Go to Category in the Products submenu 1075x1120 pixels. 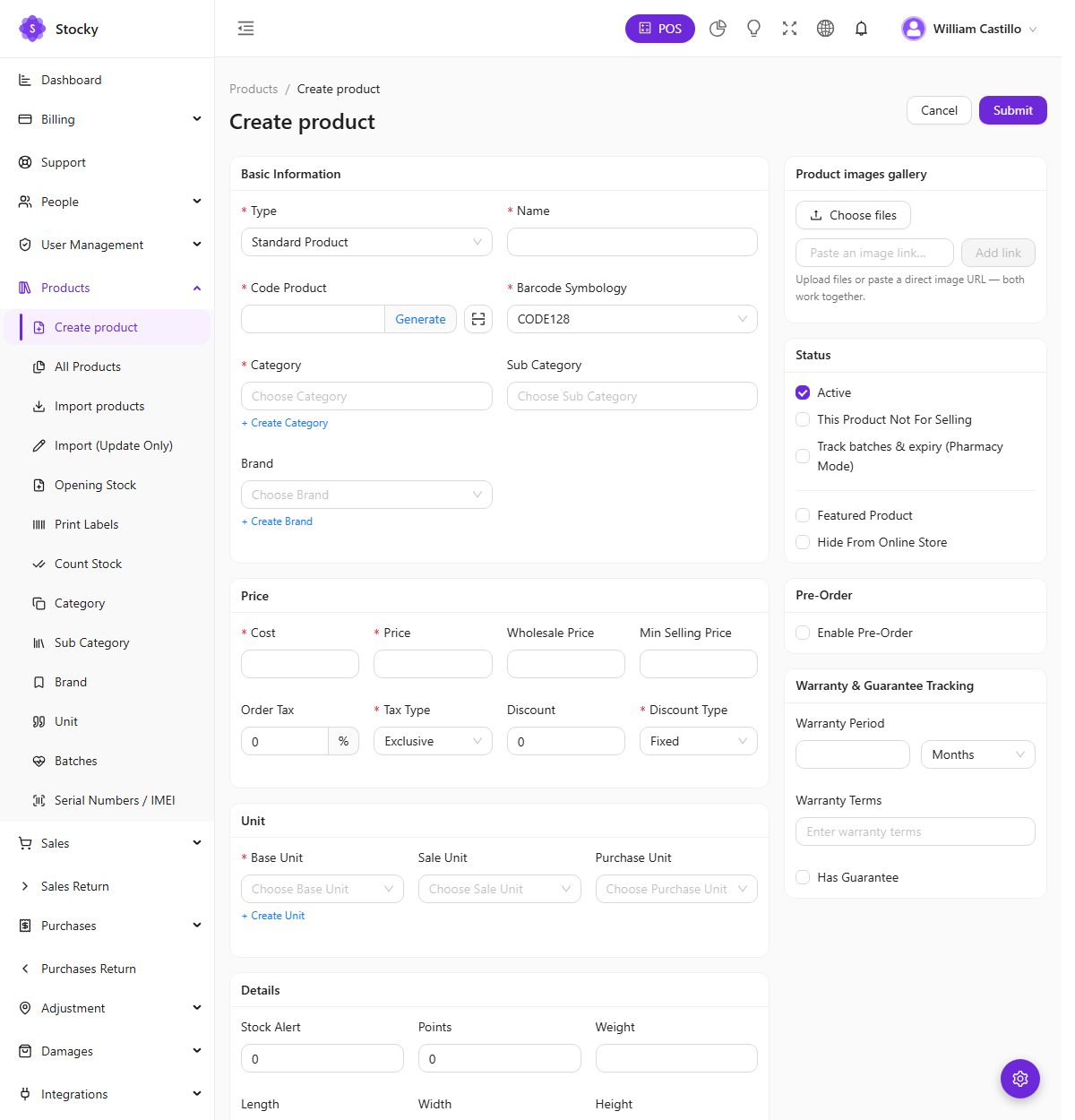pos(107,603)
